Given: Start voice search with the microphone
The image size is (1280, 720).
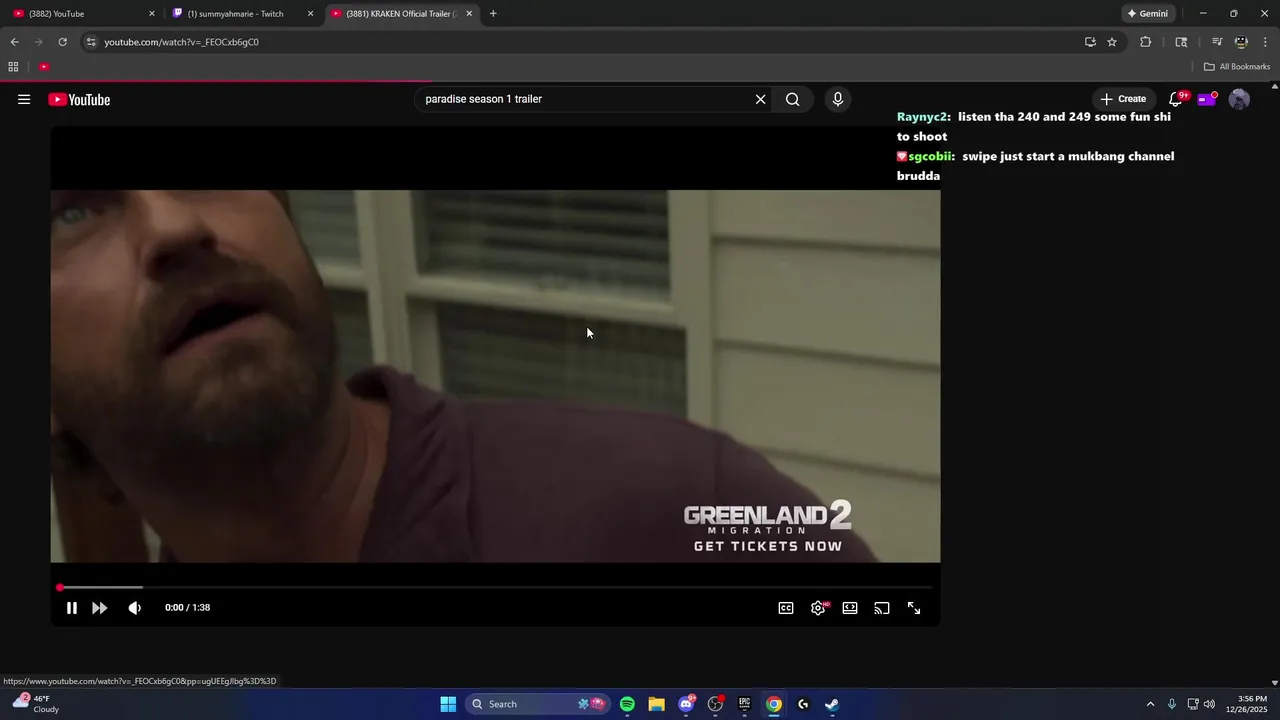Looking at the screenshot, I should tap(838, 99).
